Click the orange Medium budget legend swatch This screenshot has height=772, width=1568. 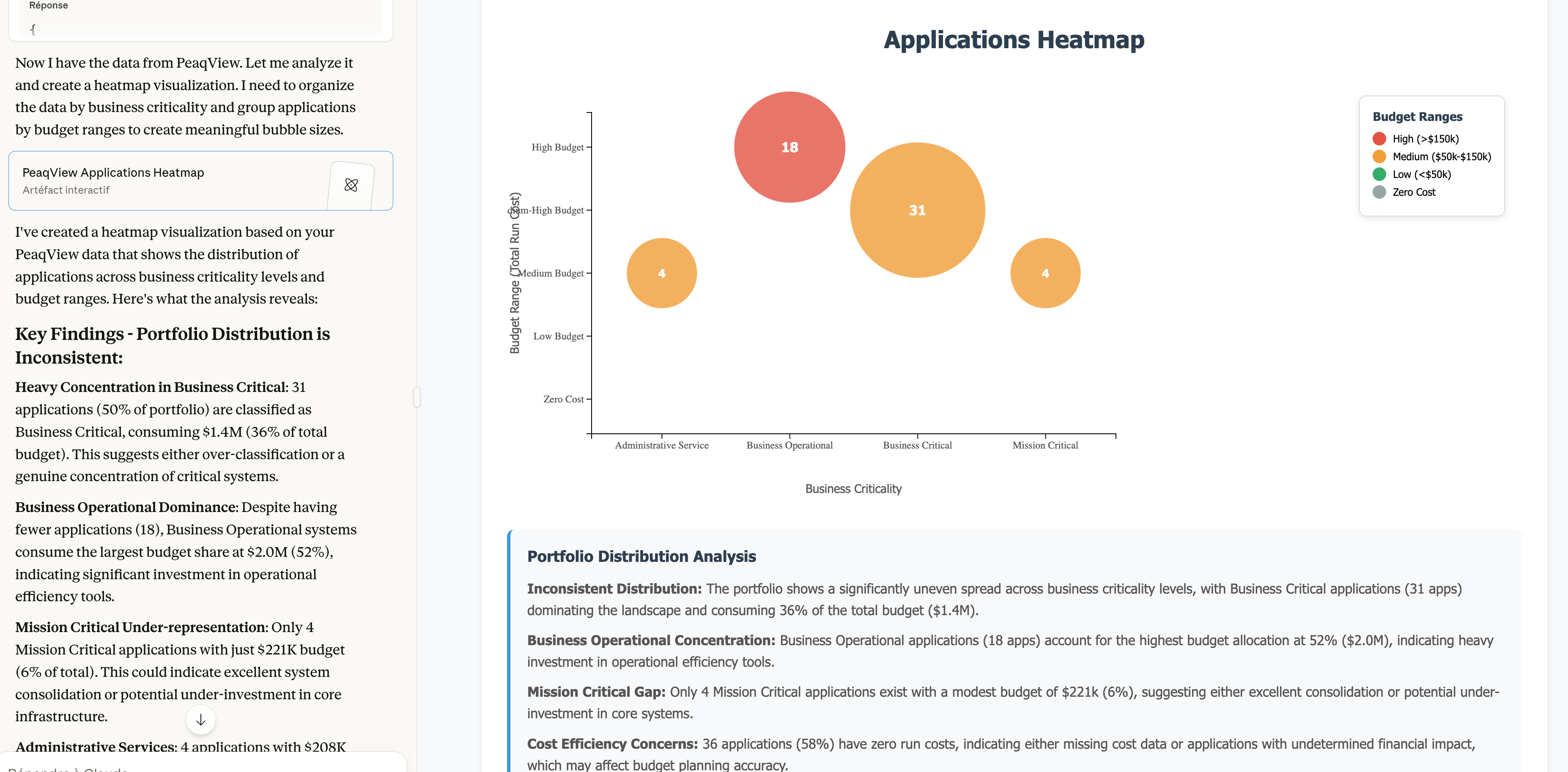[1379, 156]
